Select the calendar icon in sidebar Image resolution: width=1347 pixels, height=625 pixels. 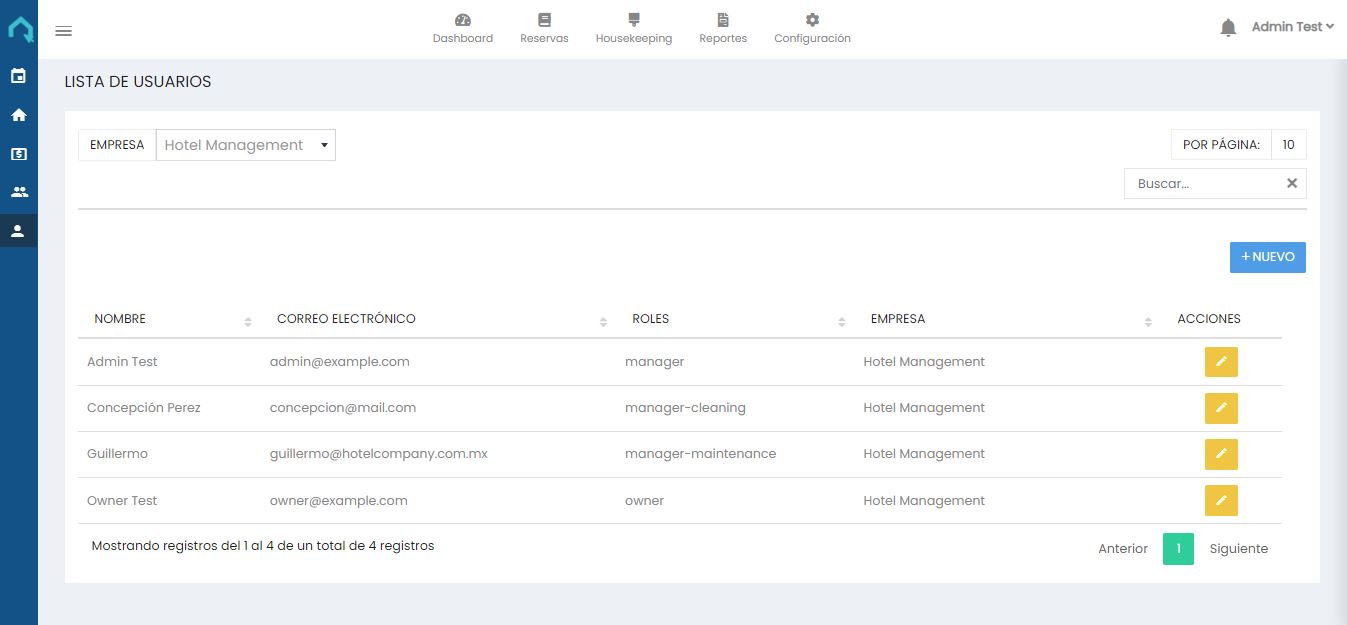point(18,77)
